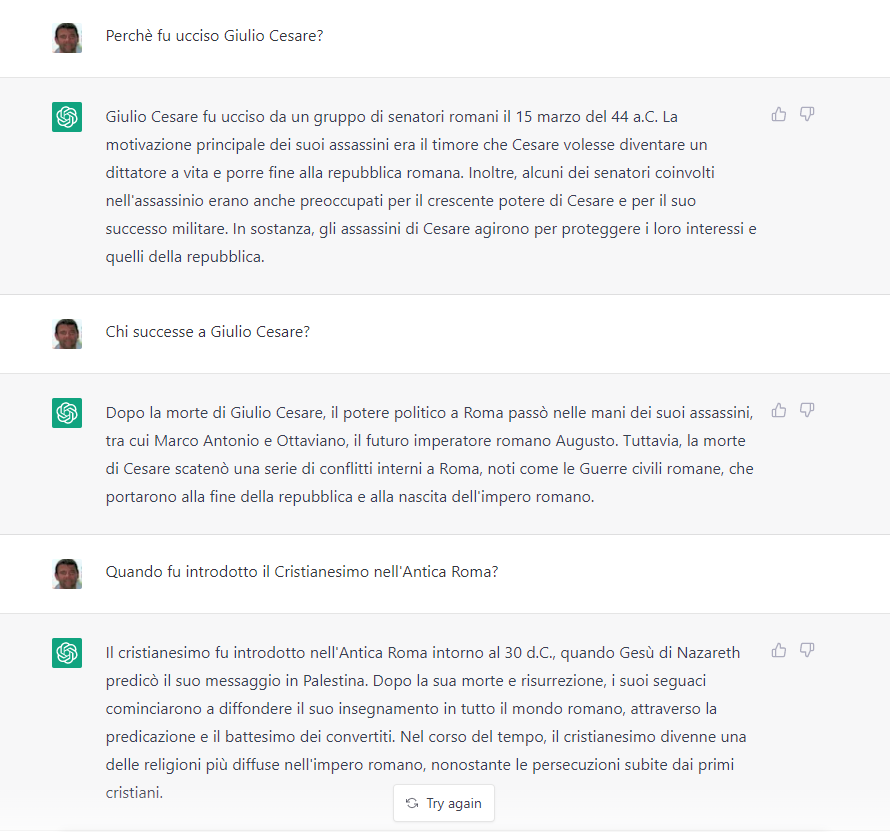Click the user avatar next to 'Perchè fu ucciso'
Image resolution: width=890 pixels, height=832 pixels.
[67, 38]
